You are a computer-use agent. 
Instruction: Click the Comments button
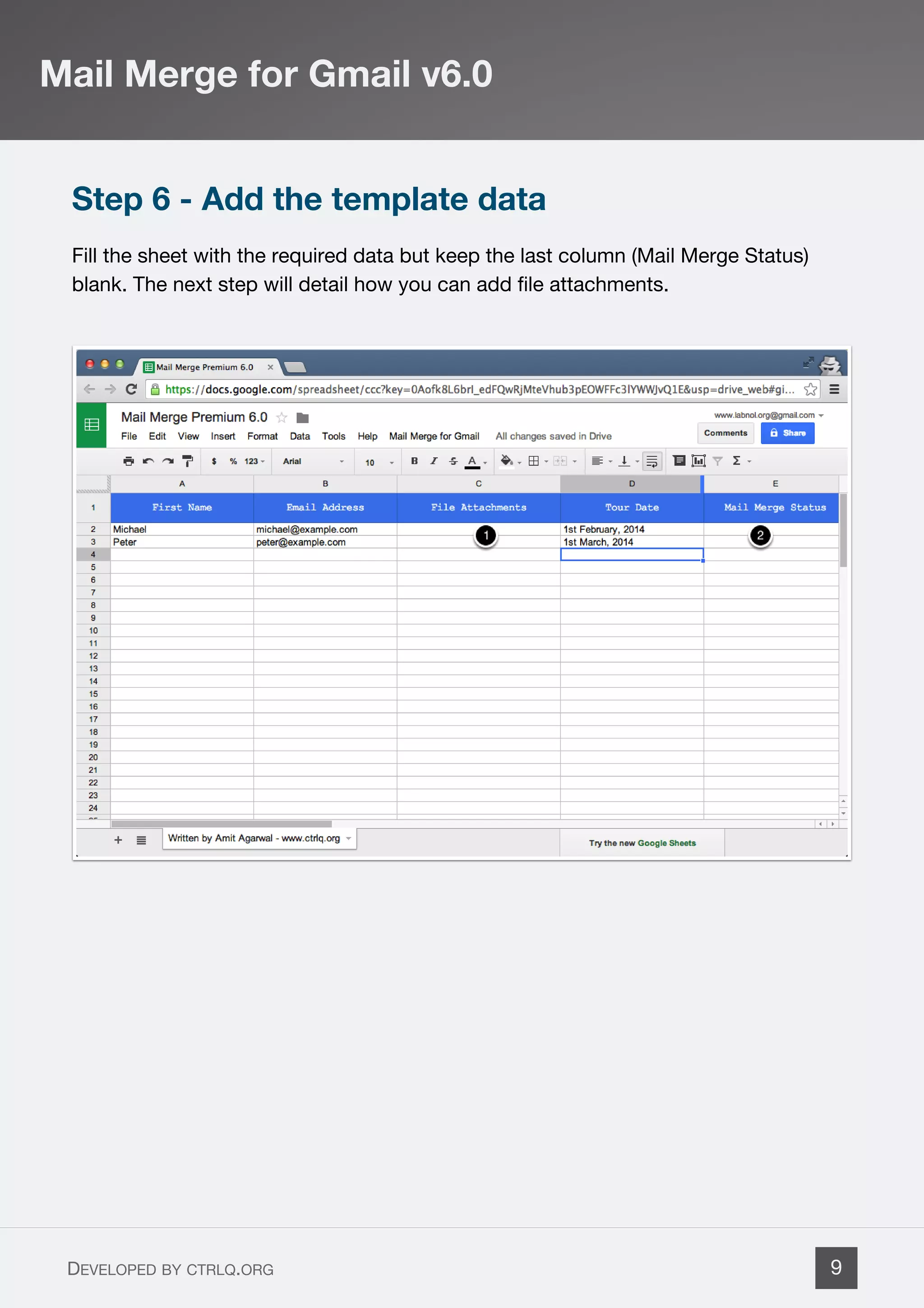coord(725,433)
